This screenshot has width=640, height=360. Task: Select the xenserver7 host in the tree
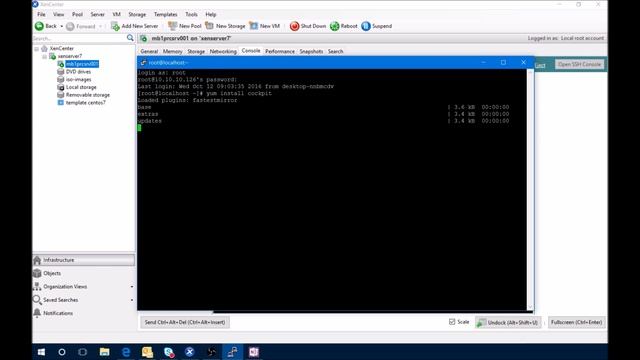70,56
